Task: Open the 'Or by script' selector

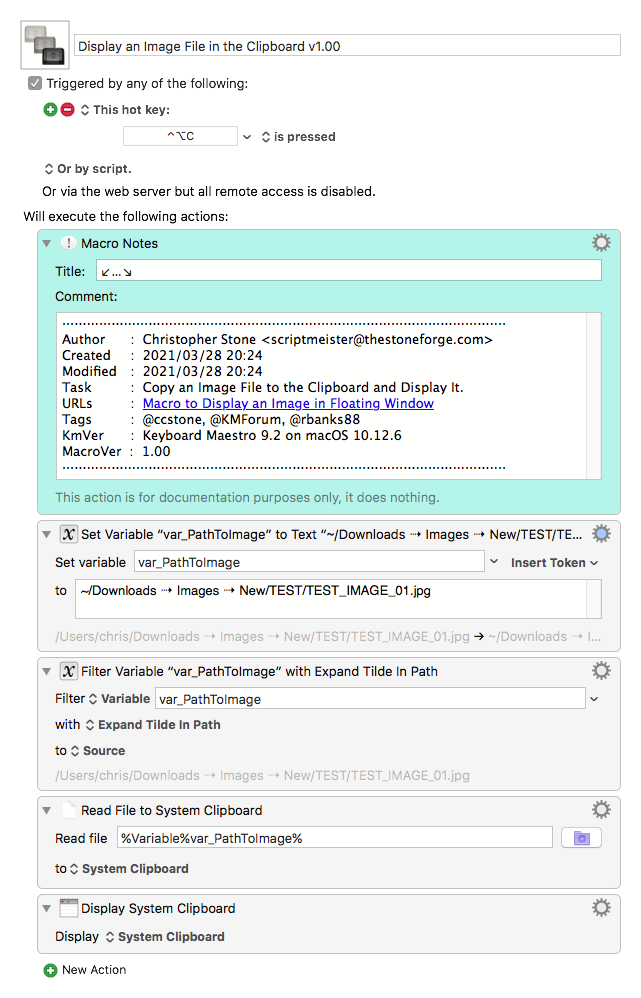Action: tap(88, 169)
